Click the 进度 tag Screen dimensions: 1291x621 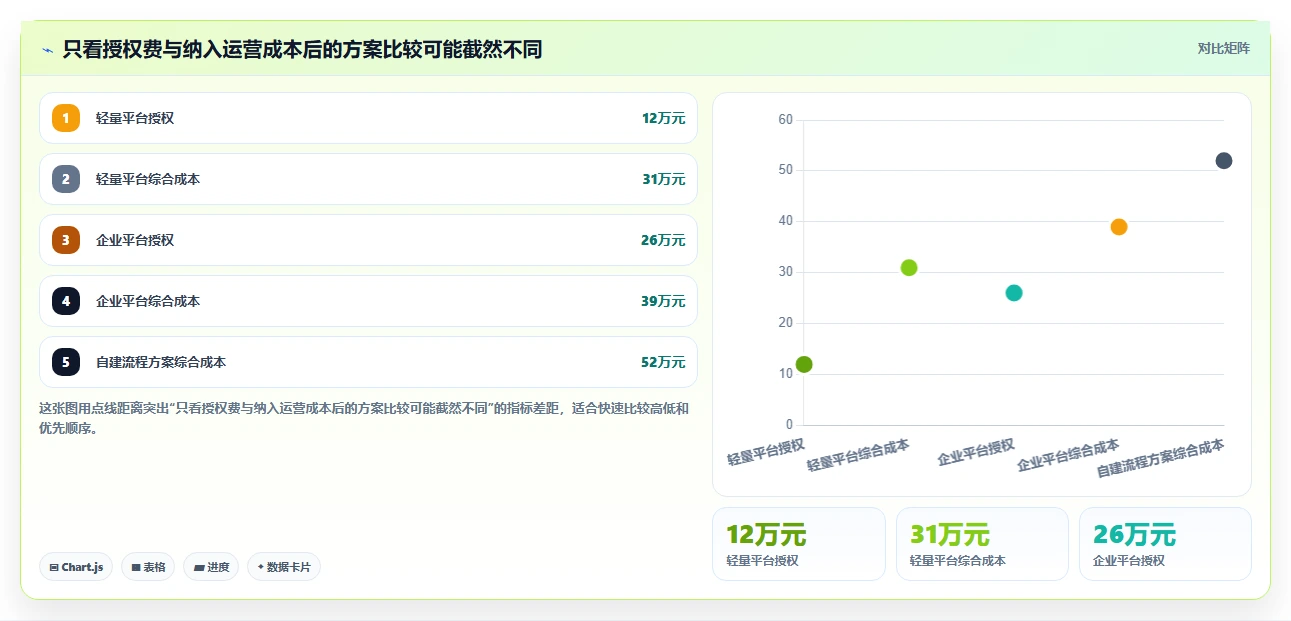coord(211,567)
